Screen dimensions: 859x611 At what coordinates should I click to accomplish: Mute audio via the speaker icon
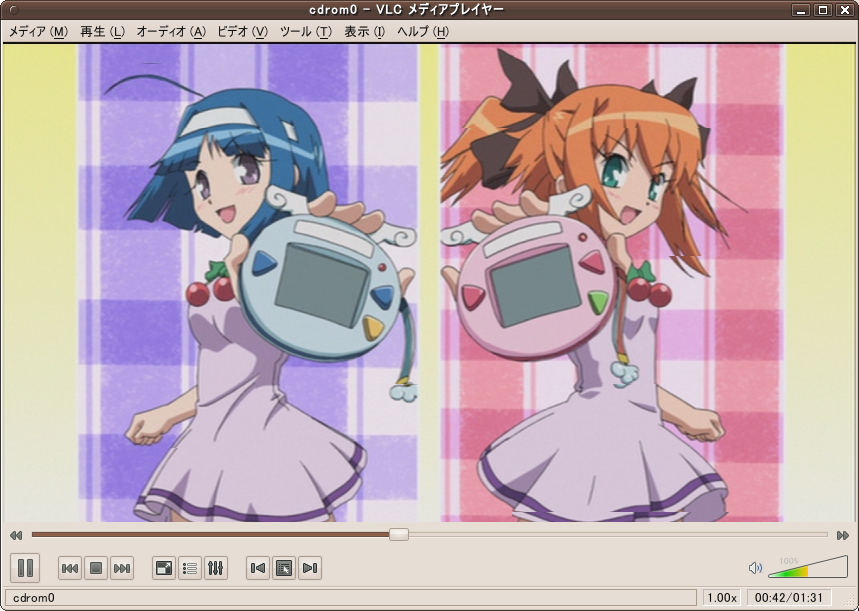[755, 568]
